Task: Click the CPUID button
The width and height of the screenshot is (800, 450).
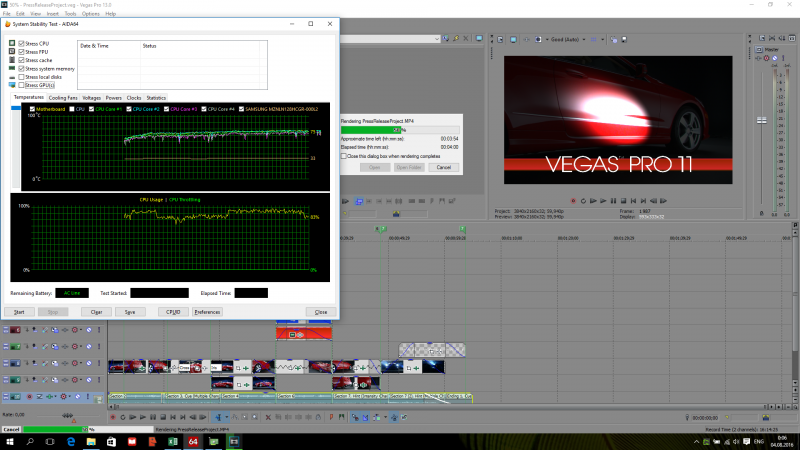Action: [173, 312]
